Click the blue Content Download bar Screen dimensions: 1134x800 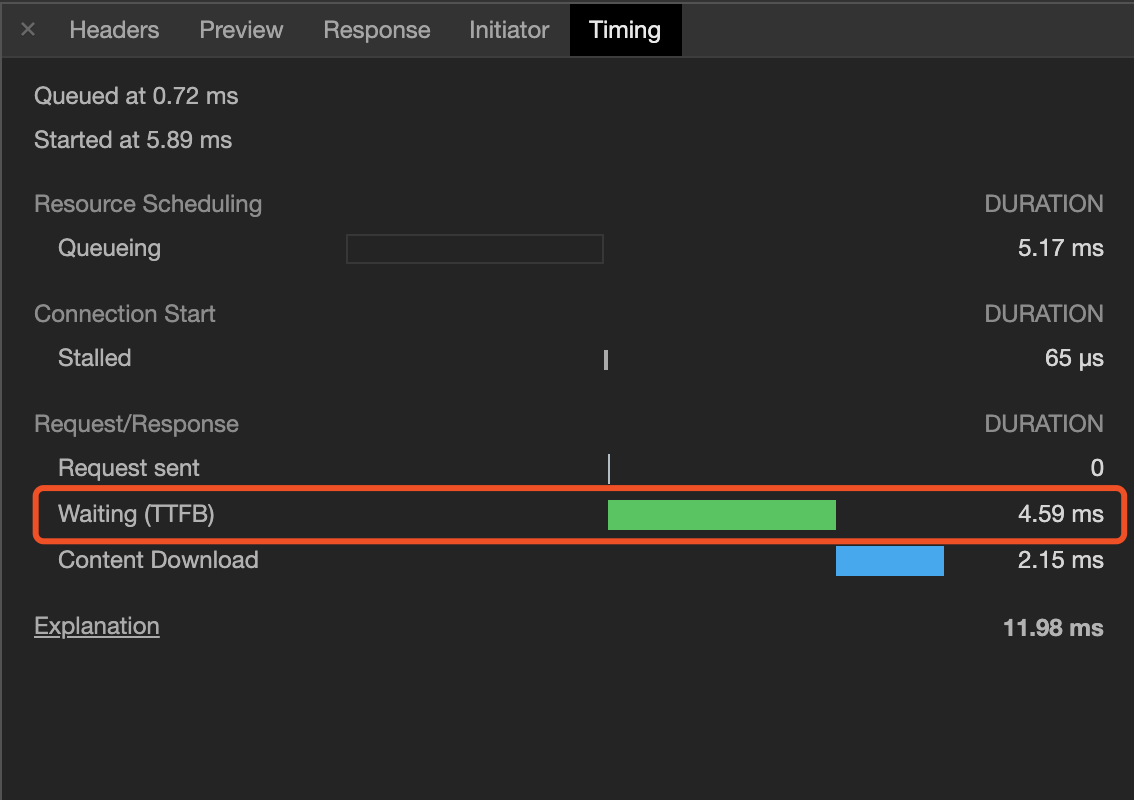tap(889, 560)
